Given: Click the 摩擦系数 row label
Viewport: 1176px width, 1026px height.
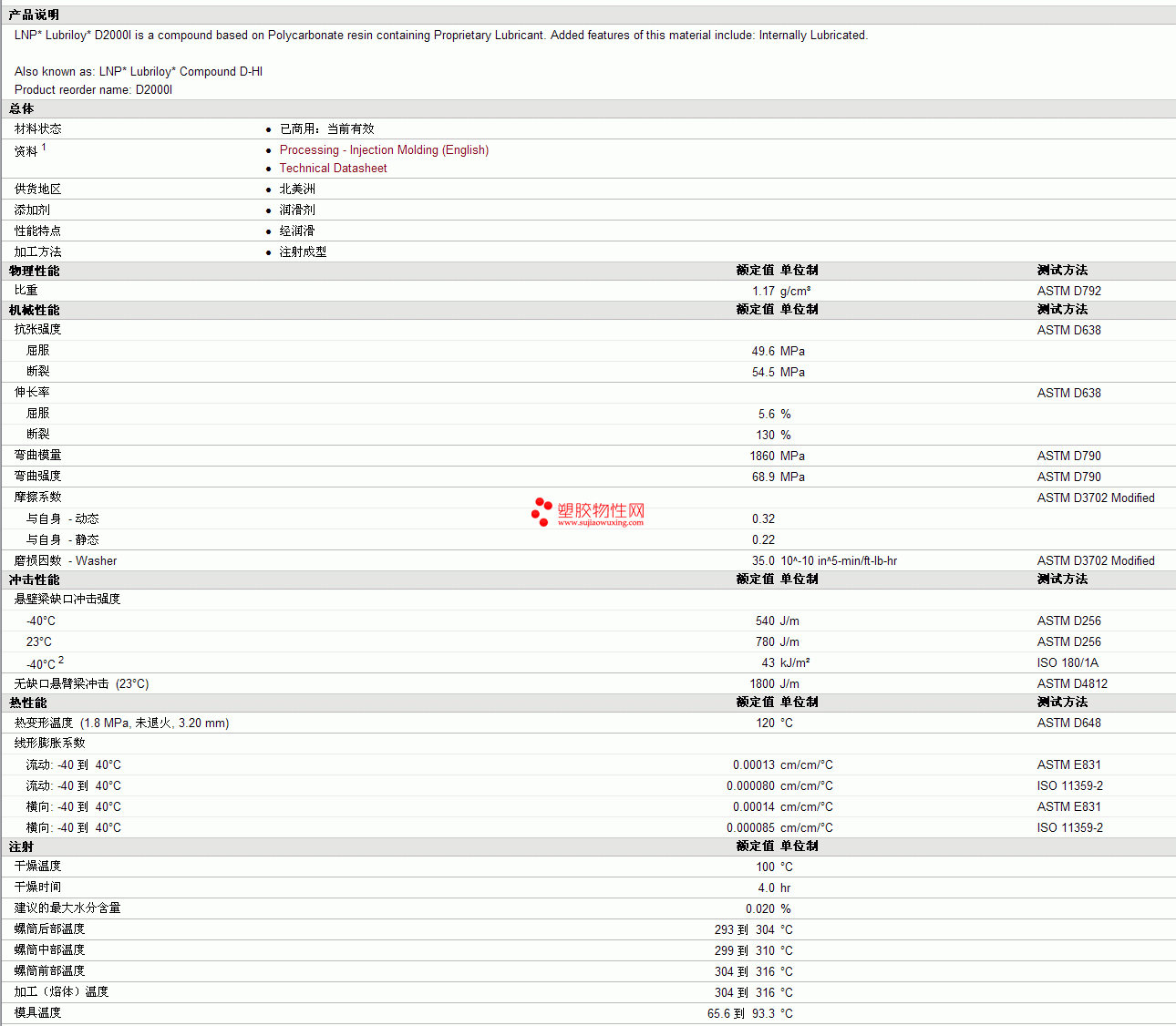Looking at the screenshot, I should pos(38,498).
